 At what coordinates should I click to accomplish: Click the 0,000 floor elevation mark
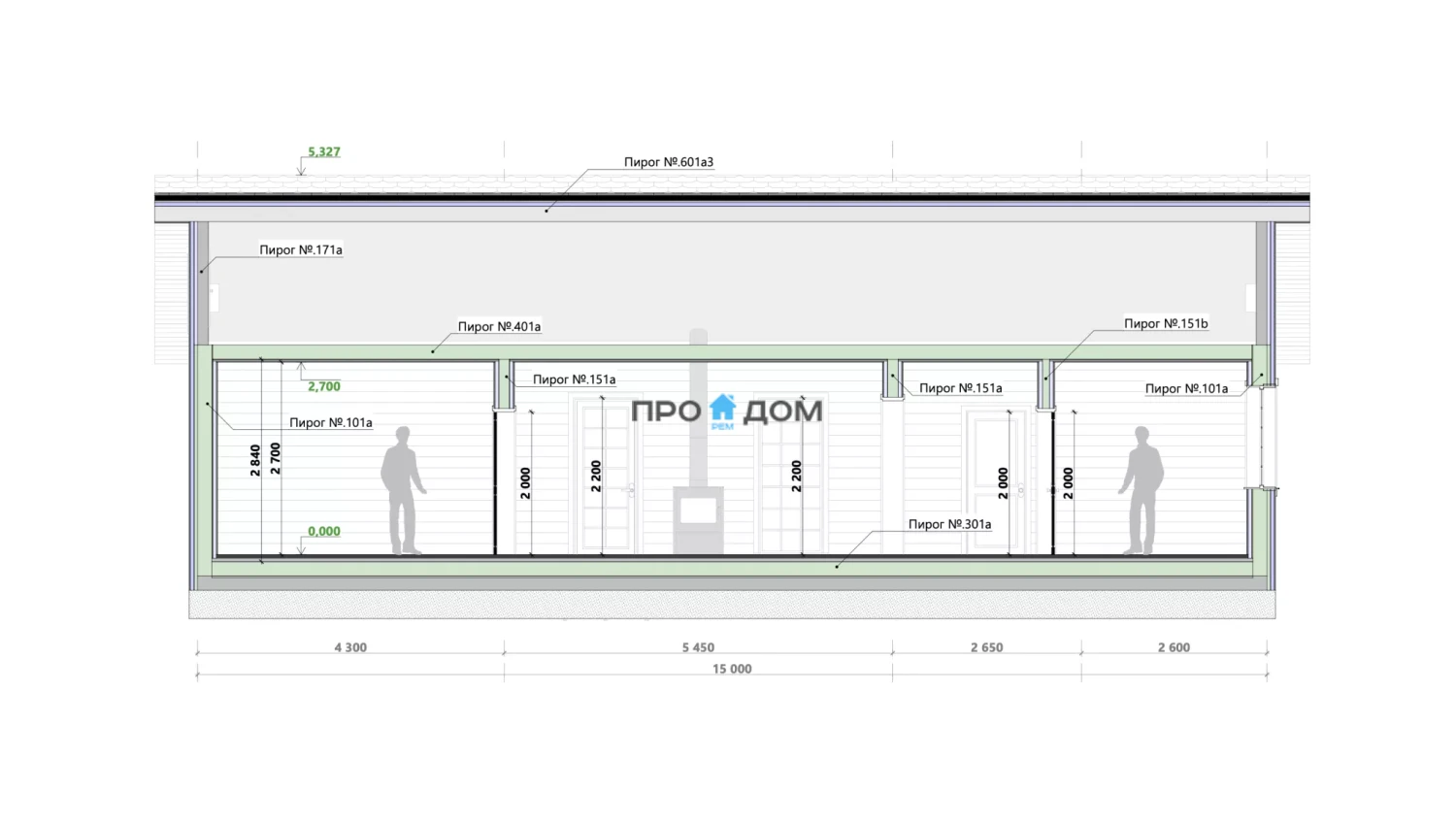click(324, 531)
